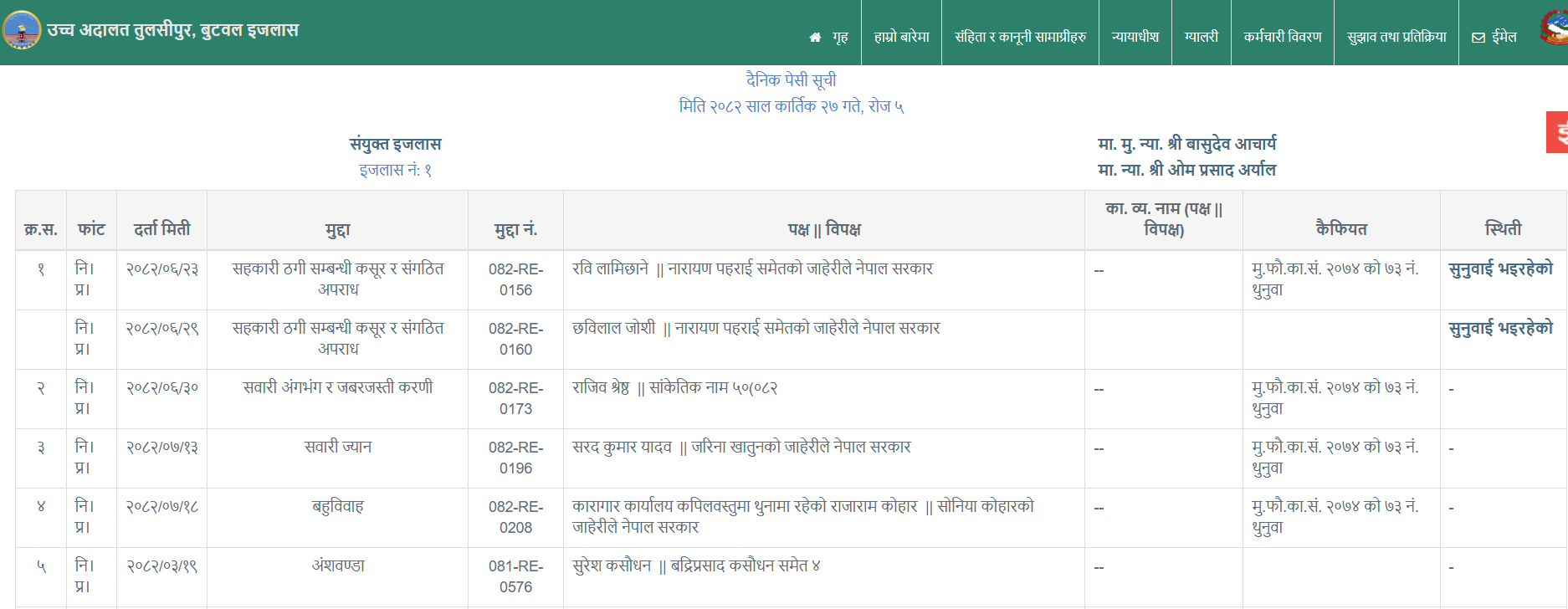Click the Nepal government emblem at top right

click(1555, 28)
